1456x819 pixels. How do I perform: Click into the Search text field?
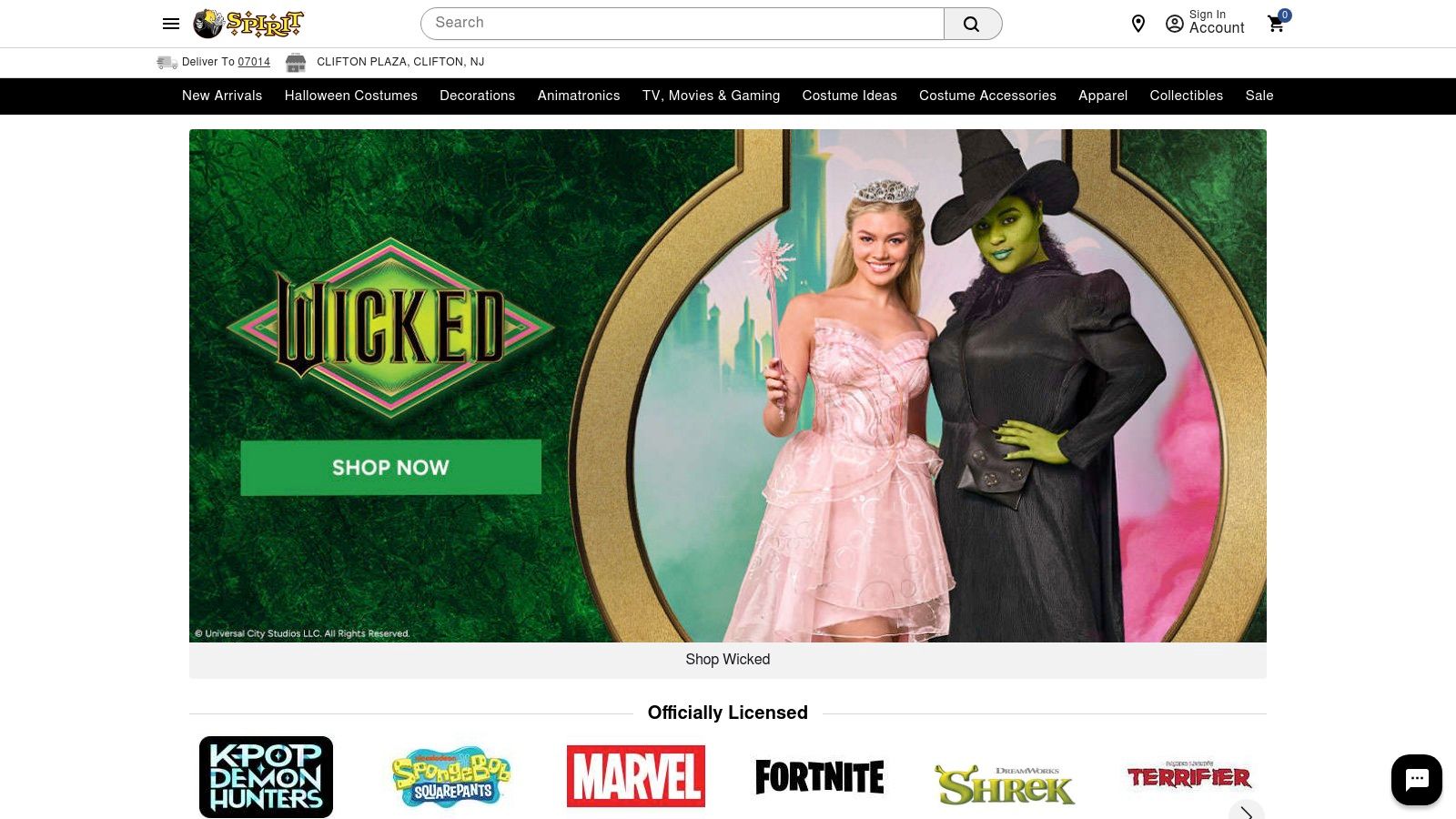coord(682,24)
